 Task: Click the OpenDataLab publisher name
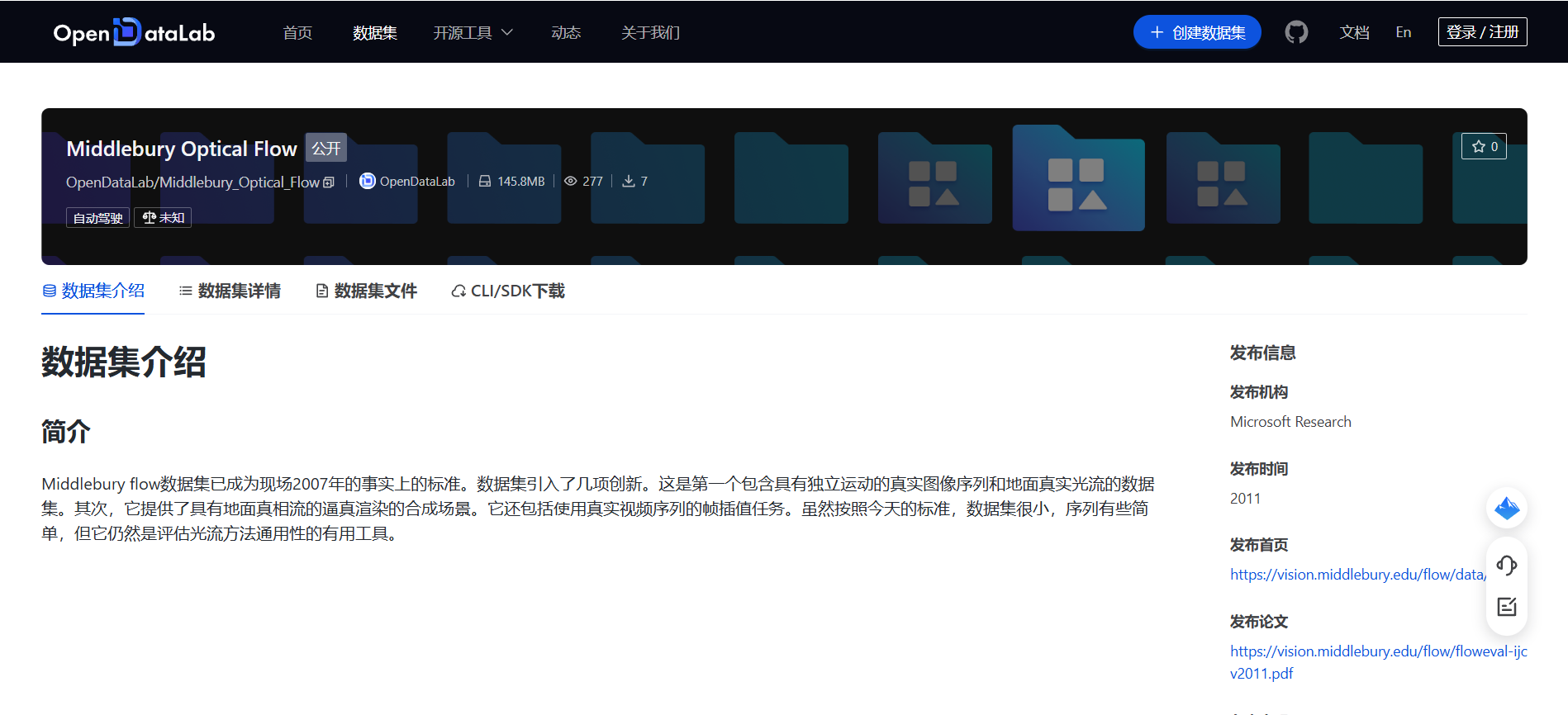coord(417,182)
